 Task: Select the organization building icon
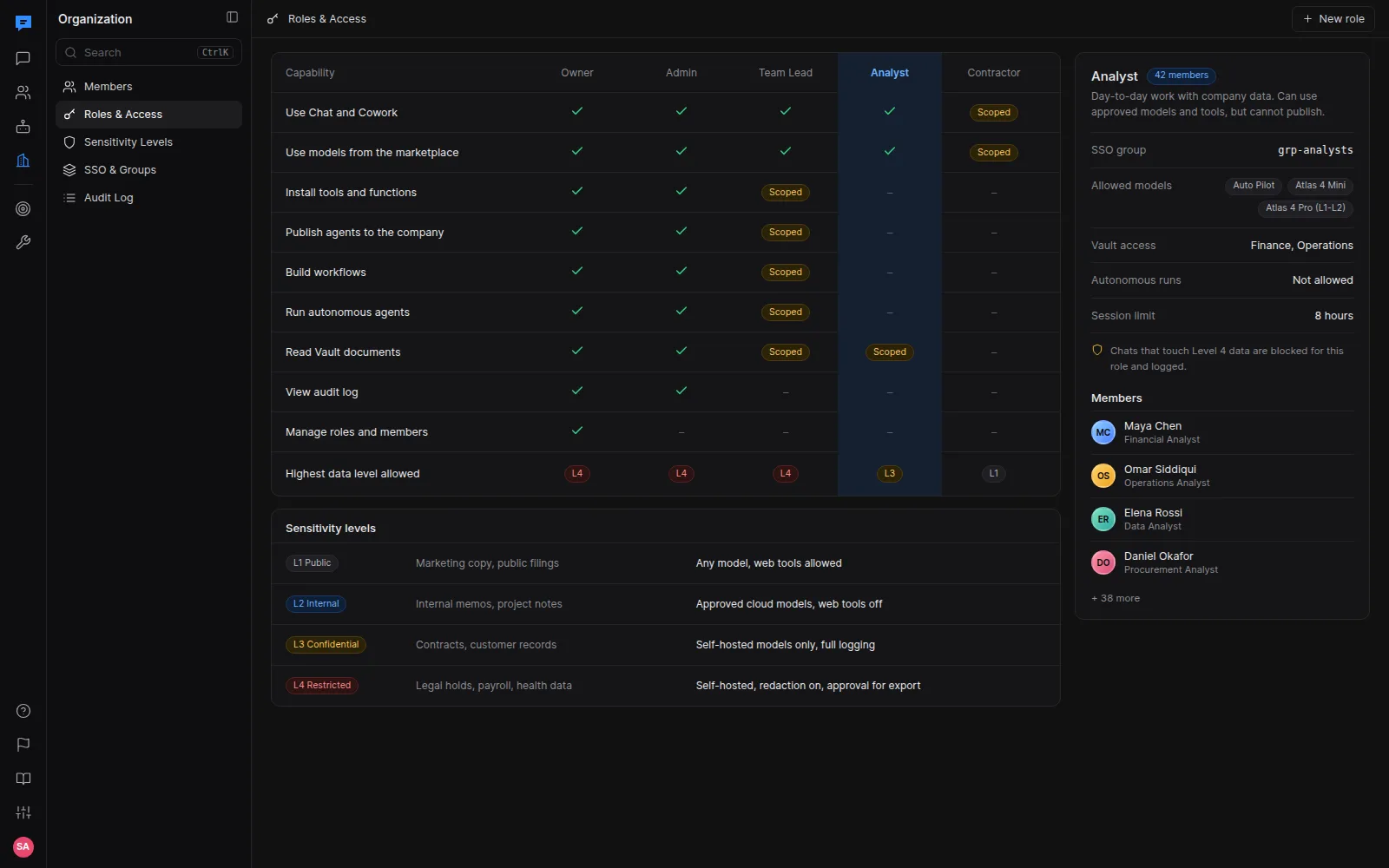click(x=23, y=160)
